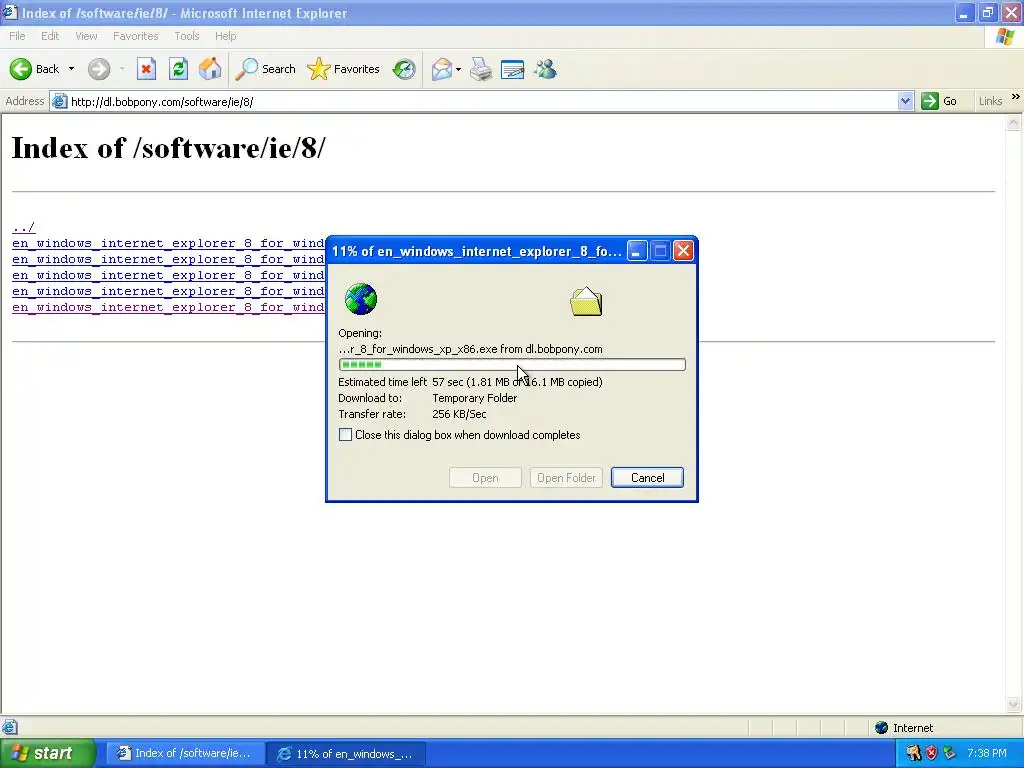The image size is (1024, 768).
Task: Open the Messenger people icon
Action: point(545,69)
